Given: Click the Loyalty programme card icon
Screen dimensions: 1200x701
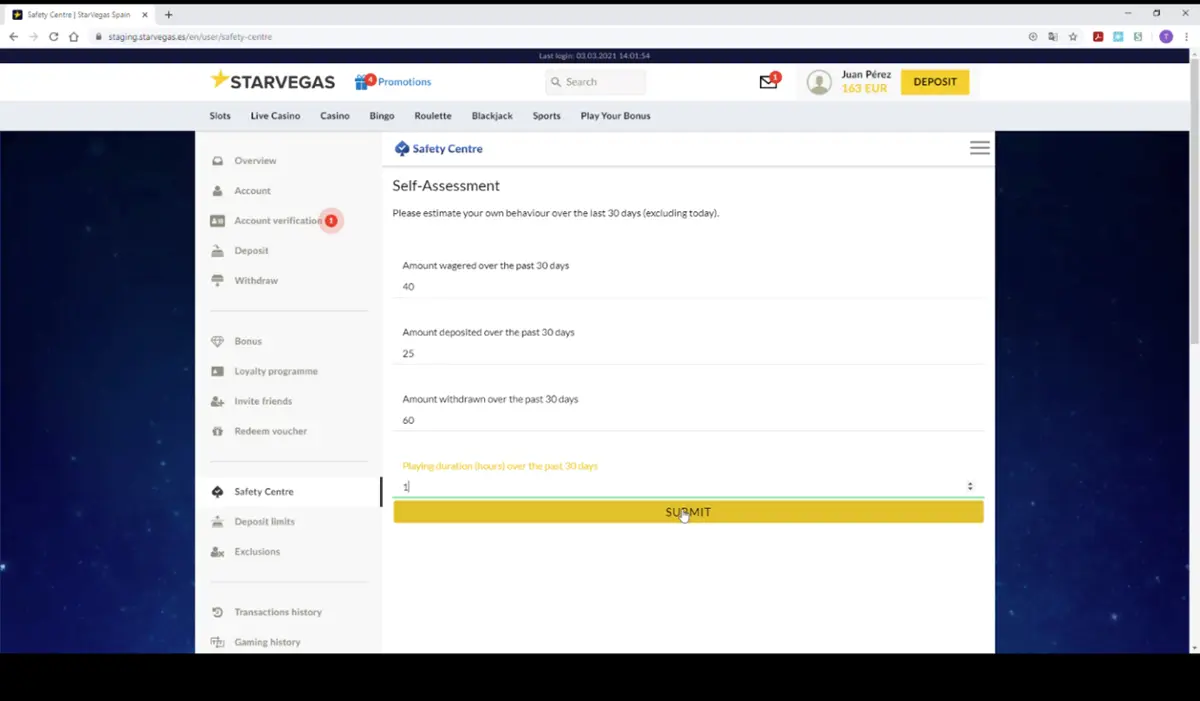Looking at the screenshot, I should coord(217,372).
